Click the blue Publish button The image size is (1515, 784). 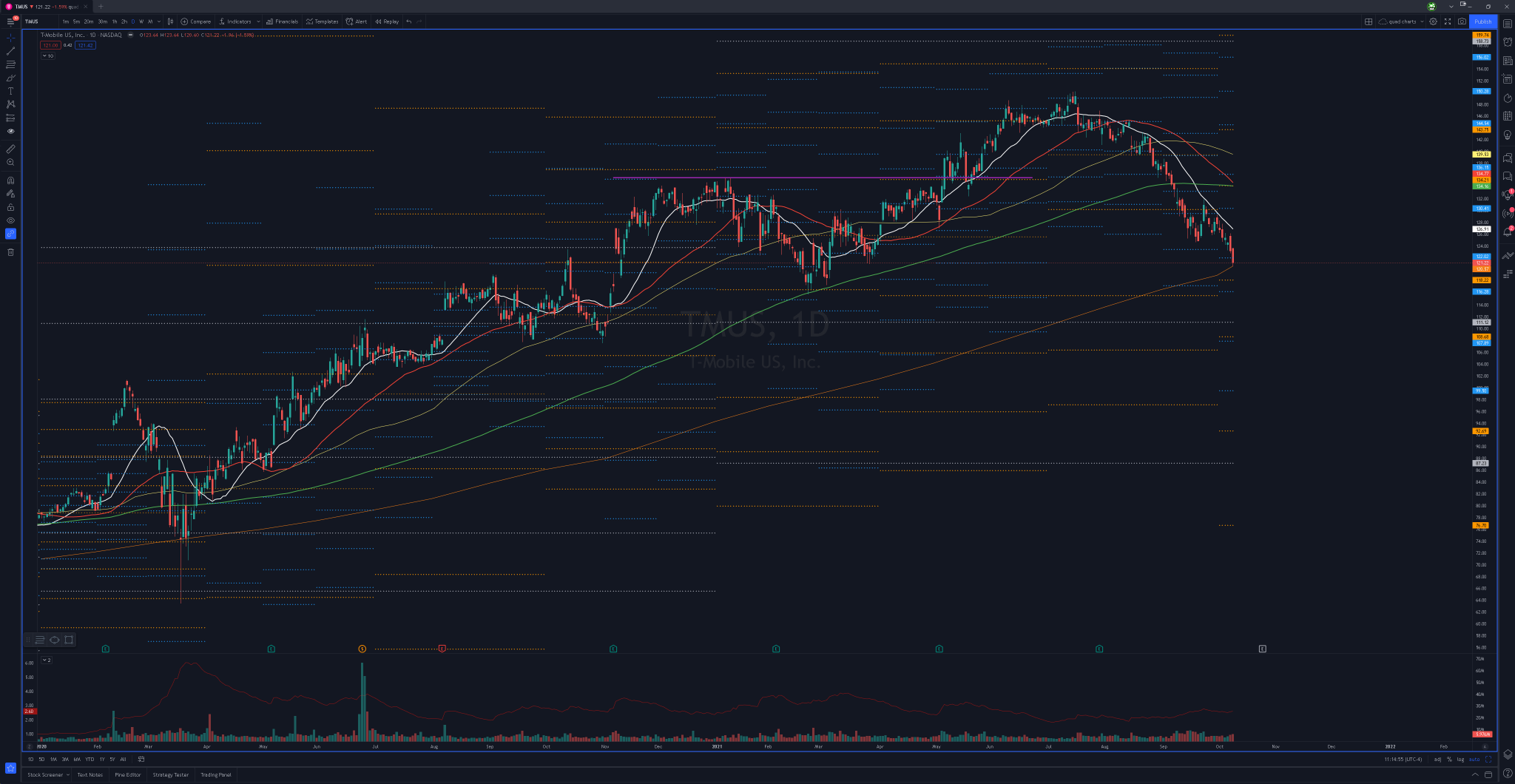(x=1483, y=21)
